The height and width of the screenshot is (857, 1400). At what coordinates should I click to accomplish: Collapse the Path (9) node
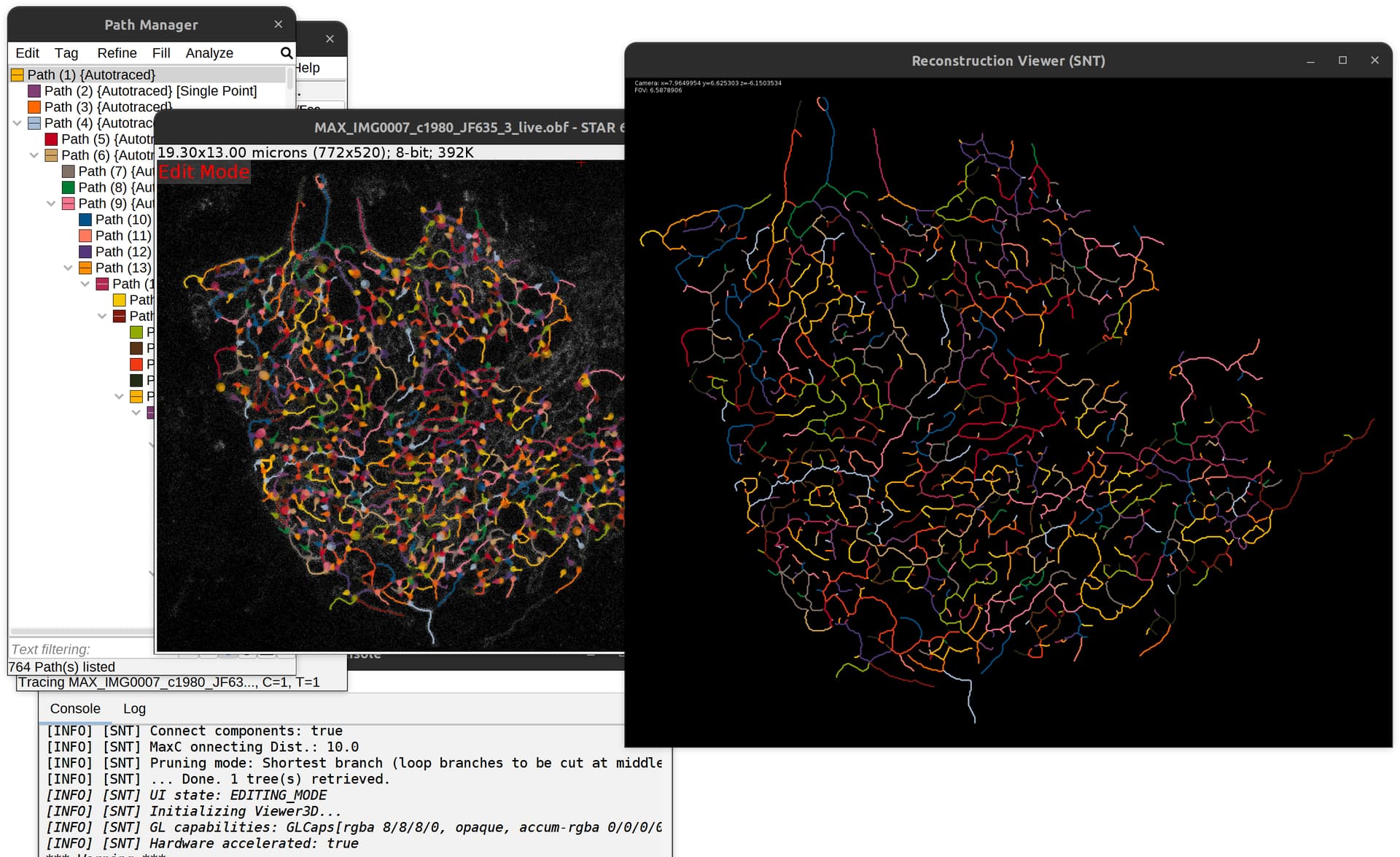tap(50, 203)
